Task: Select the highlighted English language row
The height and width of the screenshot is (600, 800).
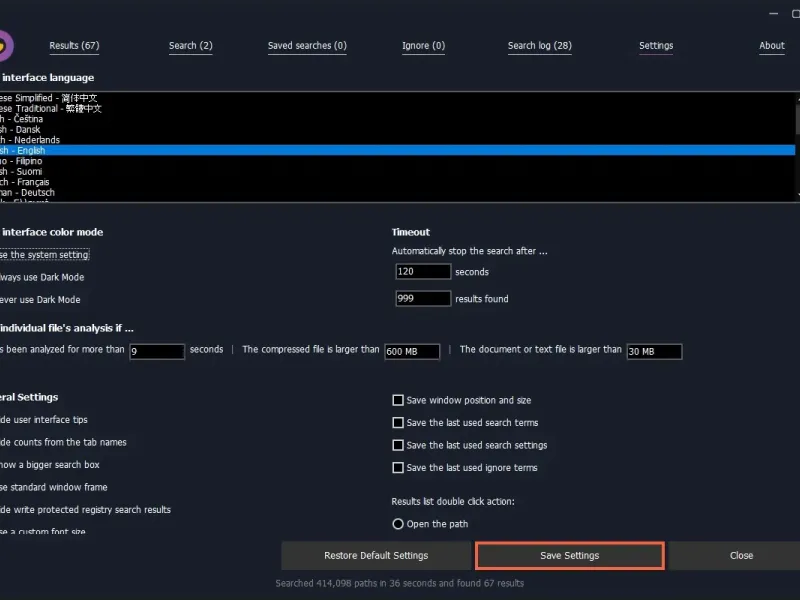Action: (x=397, y=151)
